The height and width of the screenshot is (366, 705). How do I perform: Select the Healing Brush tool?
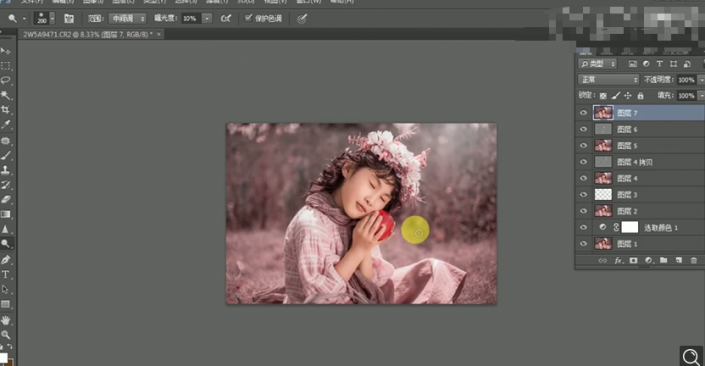tap(5, 141)
